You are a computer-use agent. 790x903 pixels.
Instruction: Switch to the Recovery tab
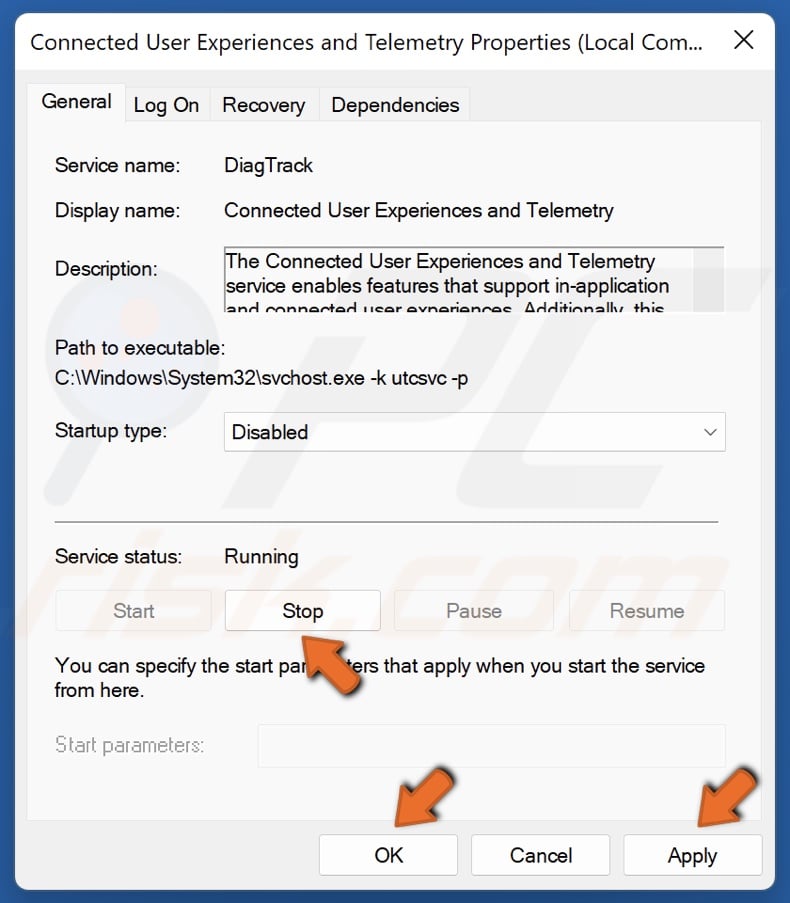[x=264, y=105]
